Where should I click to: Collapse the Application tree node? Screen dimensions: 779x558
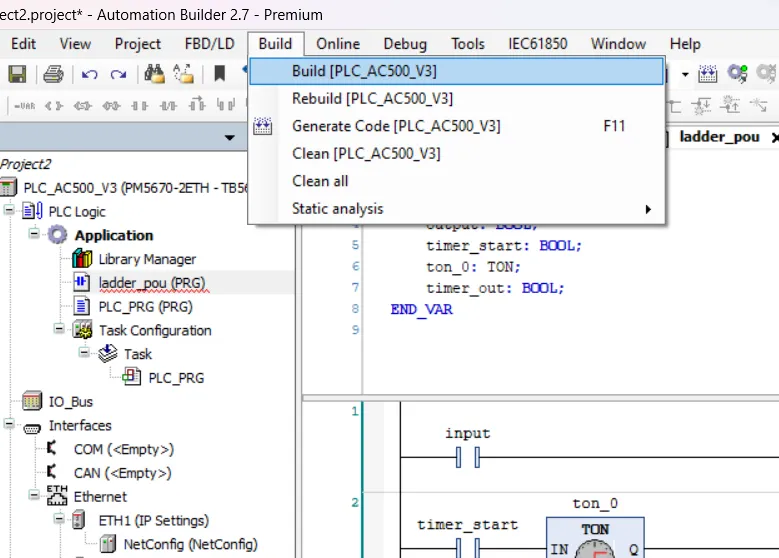pyautogui.click(x=34, y=233)
